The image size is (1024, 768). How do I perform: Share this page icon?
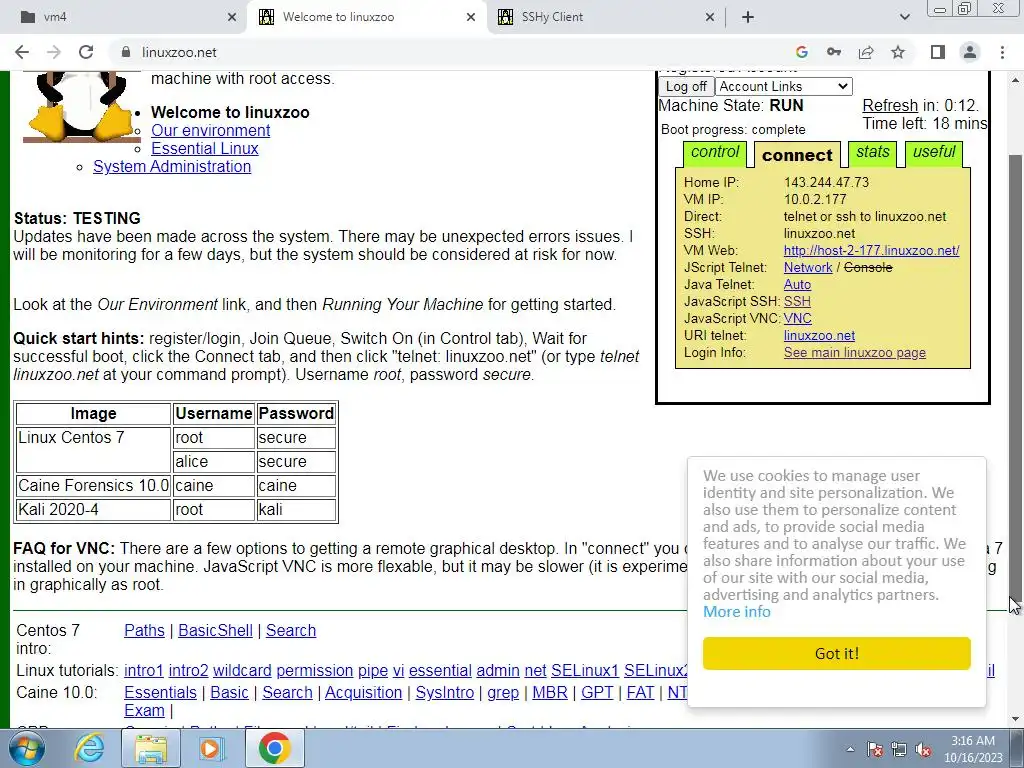click(866, 52)
